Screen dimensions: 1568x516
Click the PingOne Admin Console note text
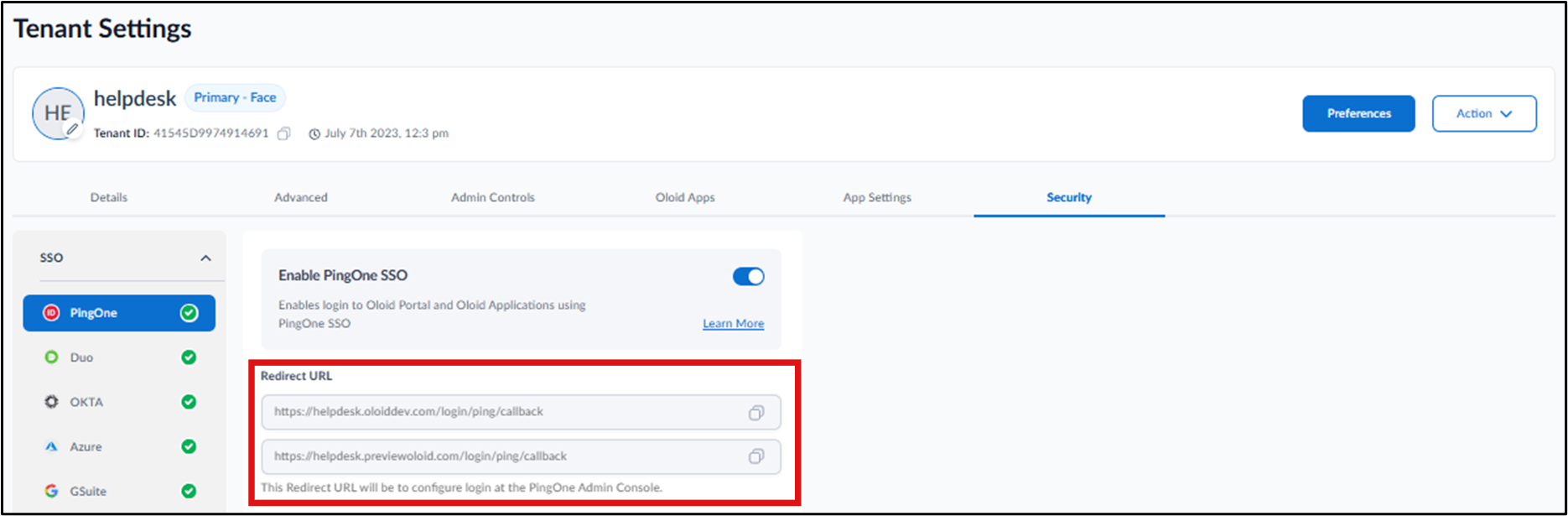461,487
